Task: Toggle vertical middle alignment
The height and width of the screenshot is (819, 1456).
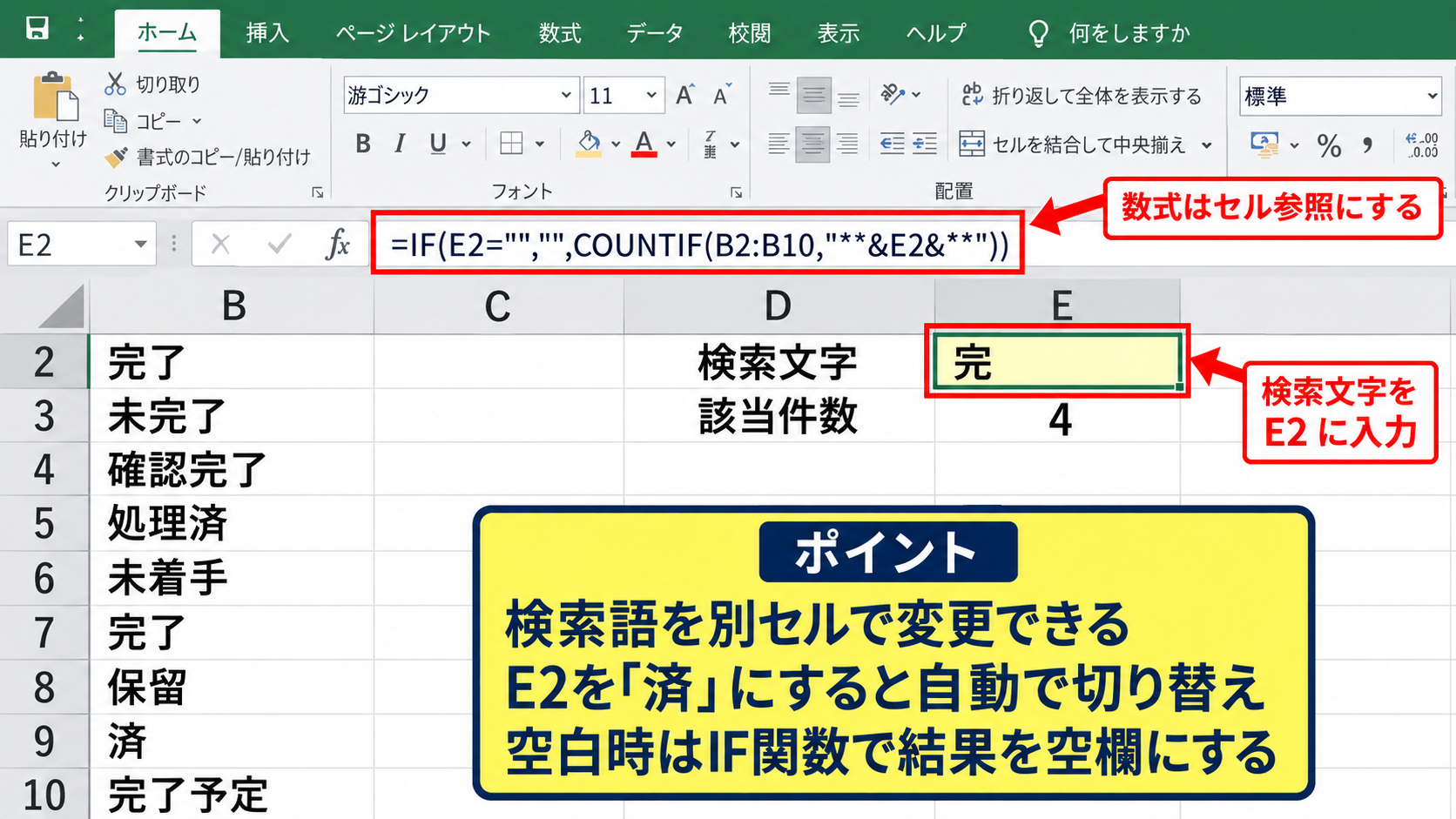Action: click(813, 95)
